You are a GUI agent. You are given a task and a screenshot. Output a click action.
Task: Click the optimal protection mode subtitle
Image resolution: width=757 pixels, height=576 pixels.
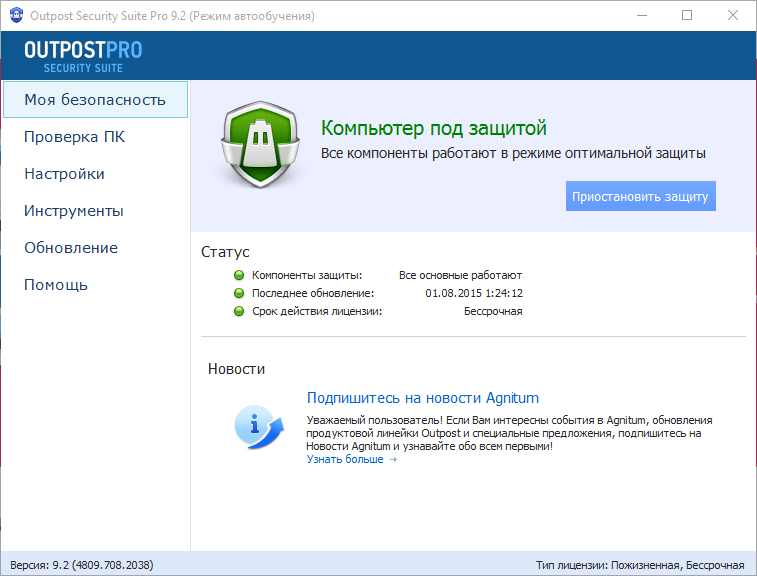pyautogui.click(x=513, y=153)
